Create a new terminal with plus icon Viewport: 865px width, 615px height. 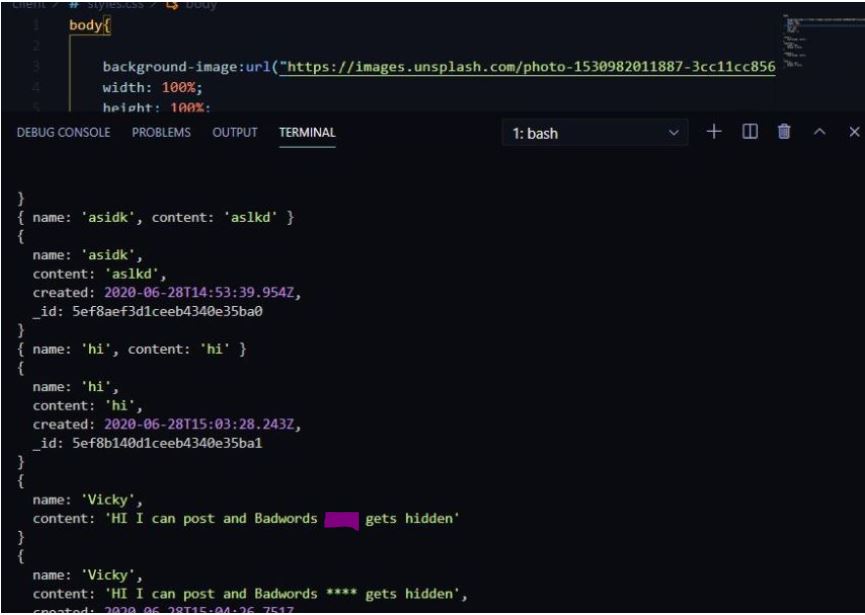coord(714,131)
